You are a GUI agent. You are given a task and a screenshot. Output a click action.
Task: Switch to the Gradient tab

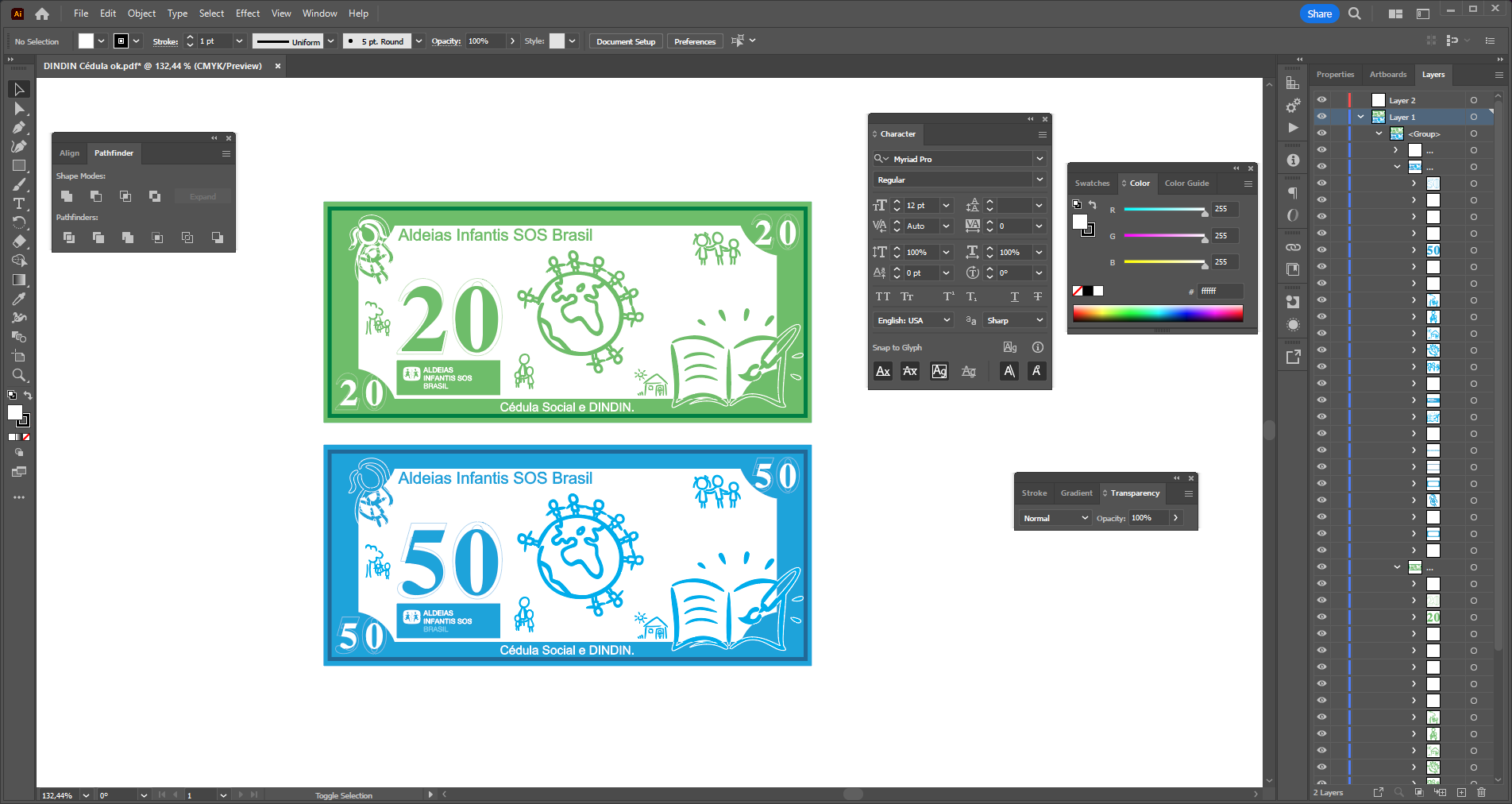tap(1076, 493)
